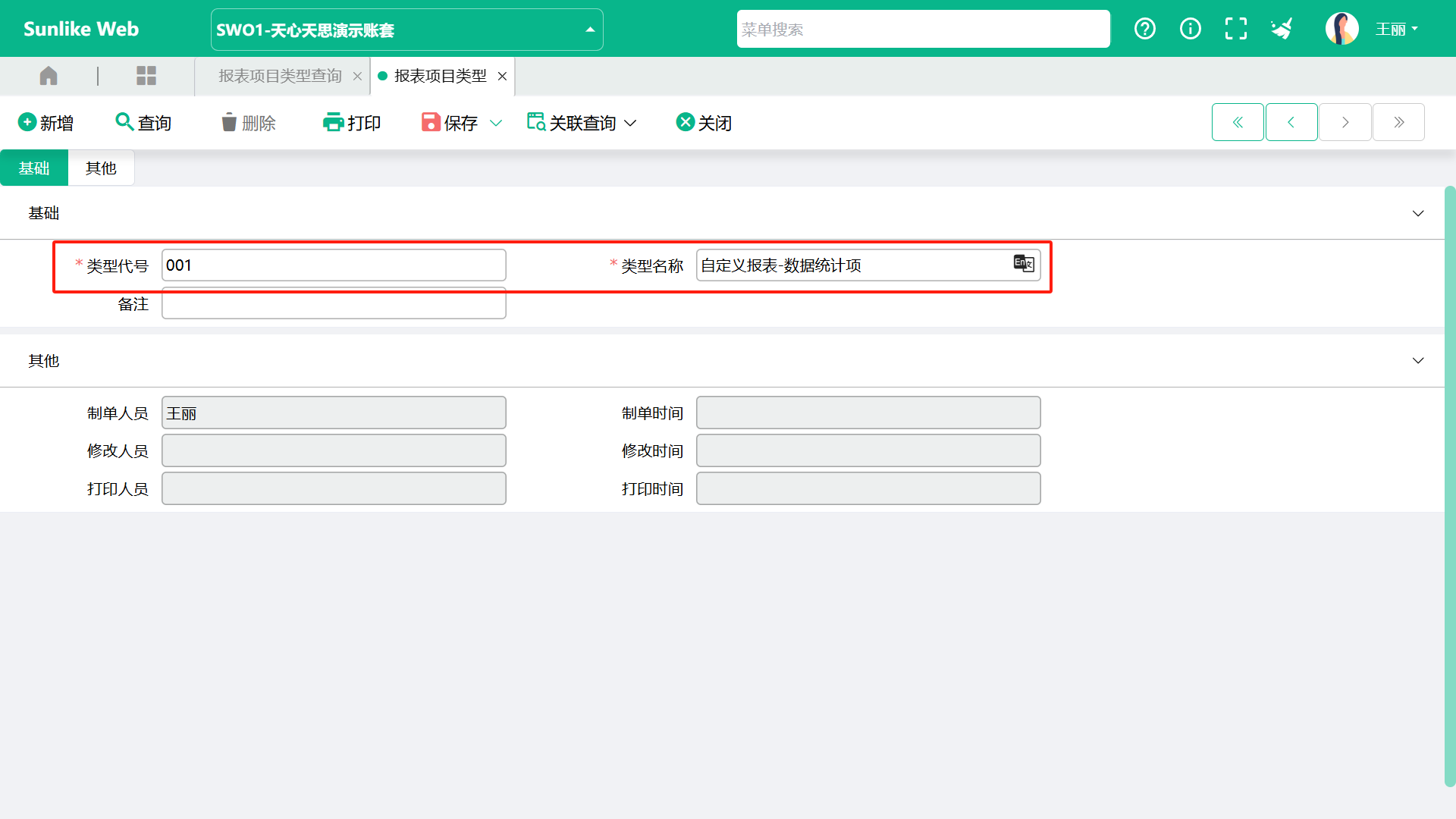Click the Sunlike Web logo
1456x819 pixels.
point(81,29)
